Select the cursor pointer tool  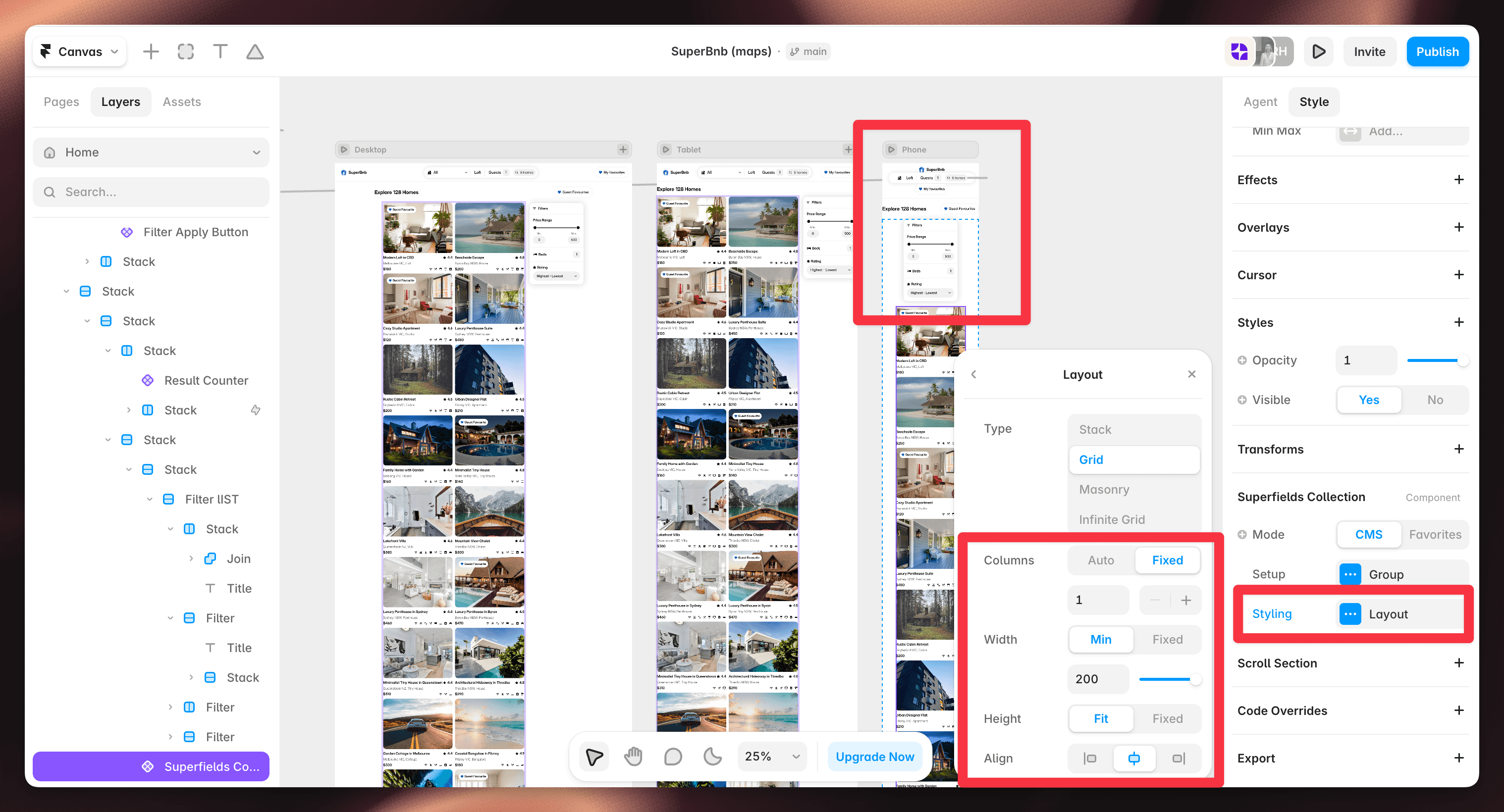click(594, 757)
